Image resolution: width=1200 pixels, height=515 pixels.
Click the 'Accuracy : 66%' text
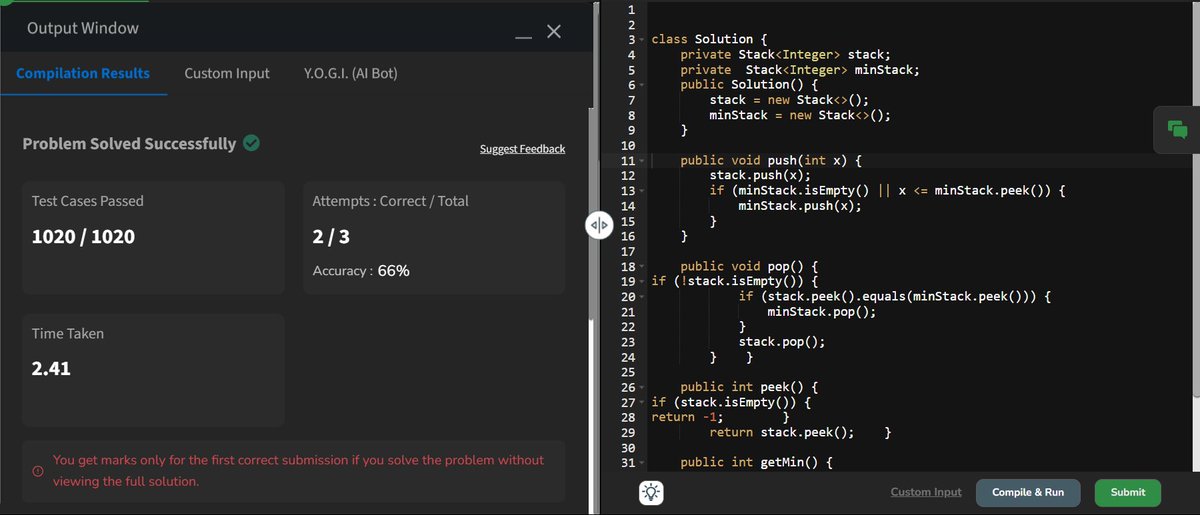[361, 271]
